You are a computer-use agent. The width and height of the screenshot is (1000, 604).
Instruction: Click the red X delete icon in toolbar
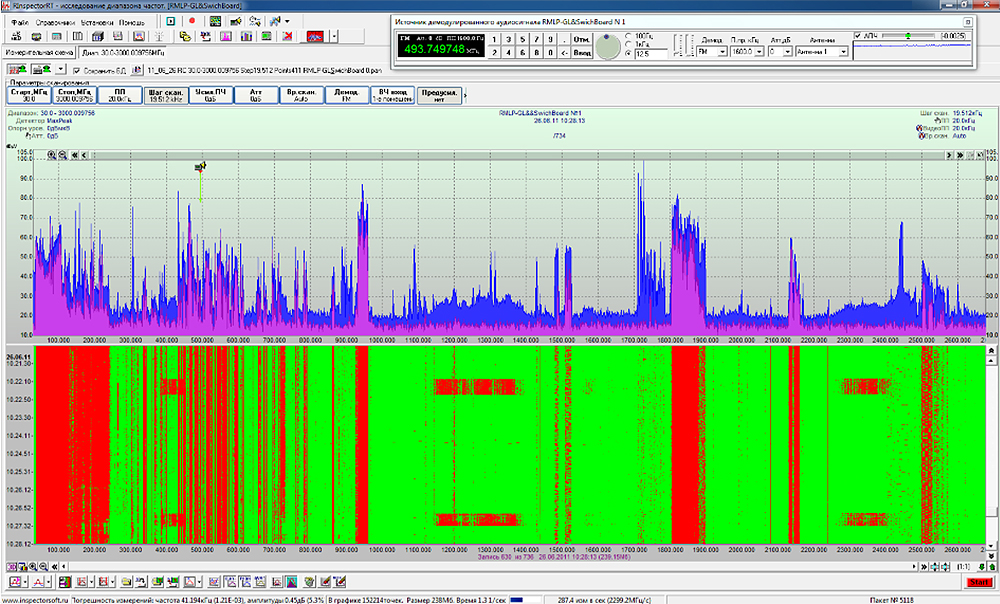(x=288, y=37)
